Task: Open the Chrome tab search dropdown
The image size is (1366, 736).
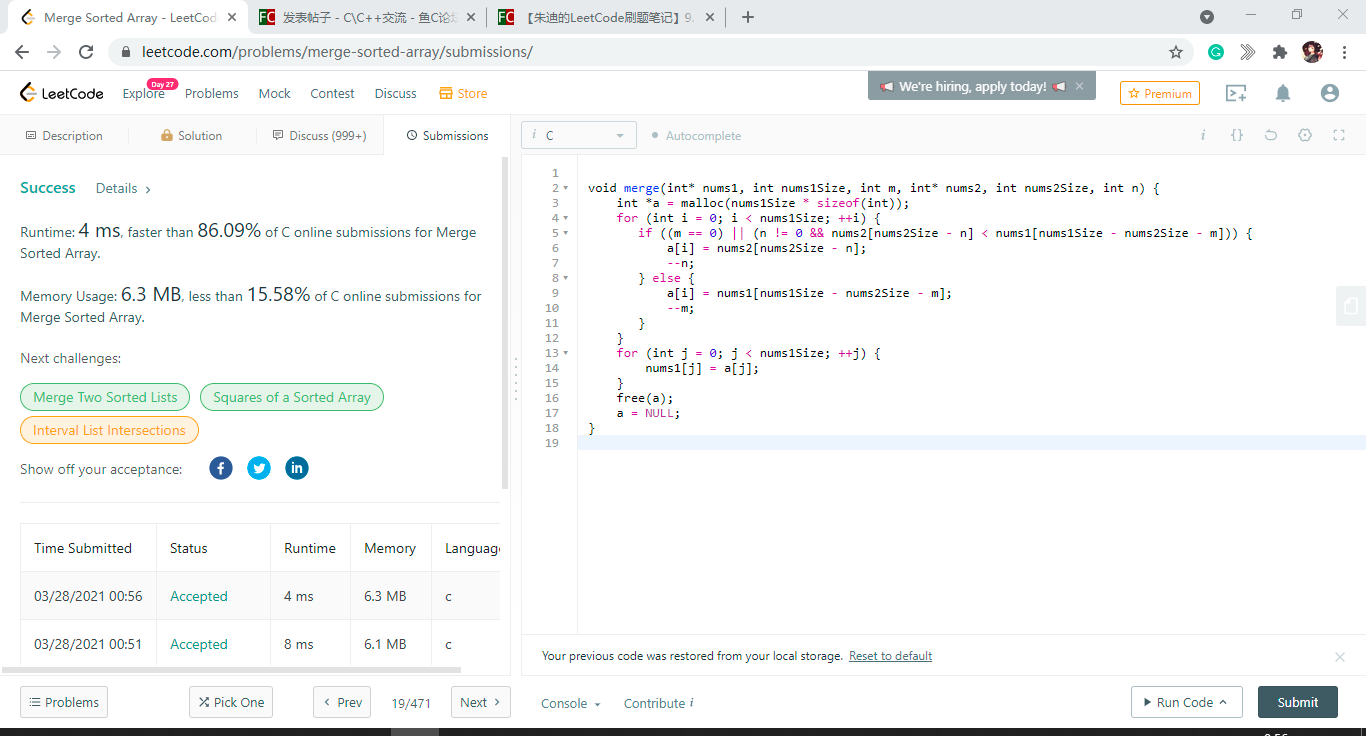Action: (x=1207, y=17)
